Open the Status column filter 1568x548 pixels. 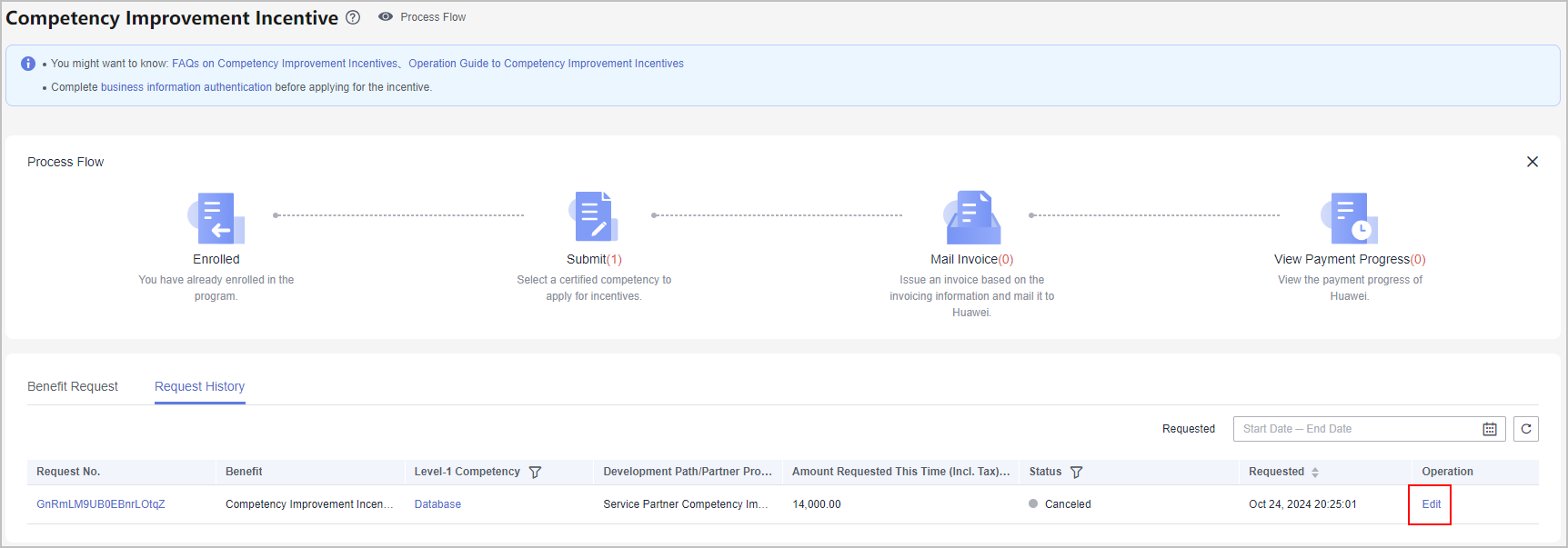click(1076, 473)
